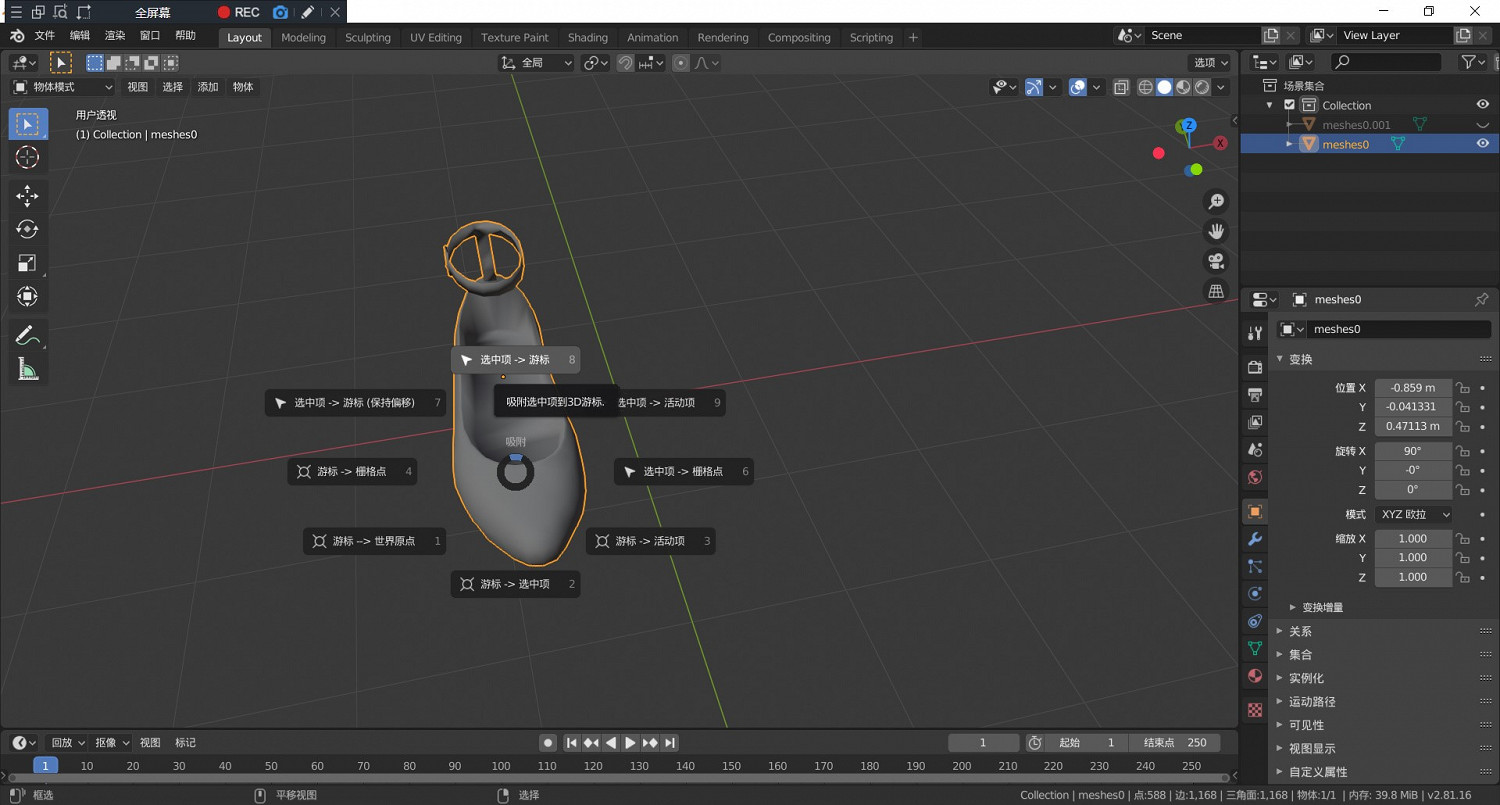The image size is (1500, 805).
Task: Open the Modifiers wrench properties tab
Action: point(1255,539)
